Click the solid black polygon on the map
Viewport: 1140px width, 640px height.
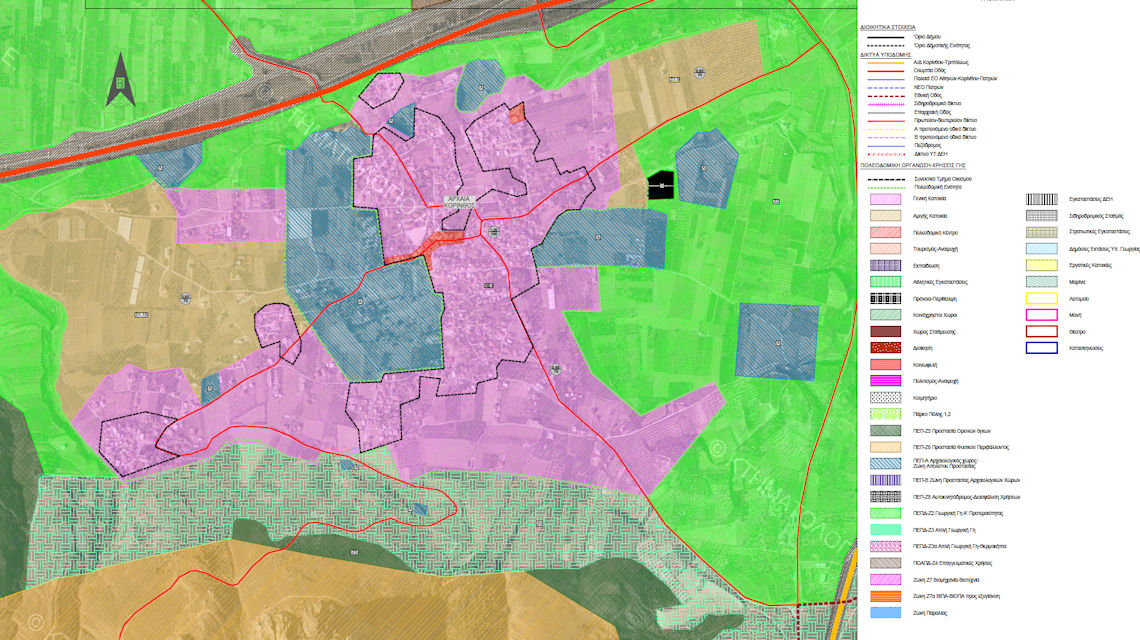pyautogui.click(x=661, y=185)
